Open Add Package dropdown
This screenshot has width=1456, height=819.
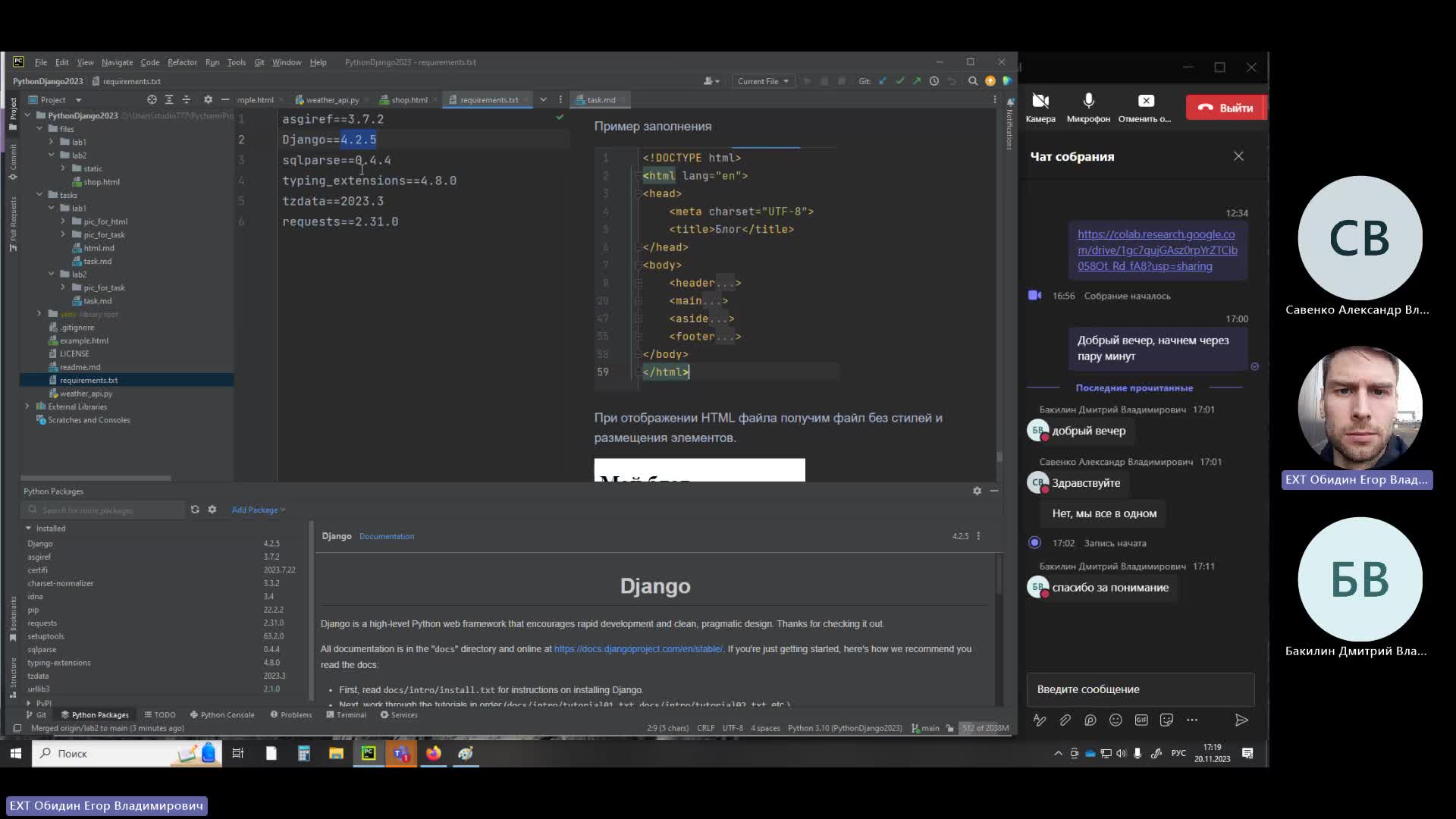(x=259, y=510)
